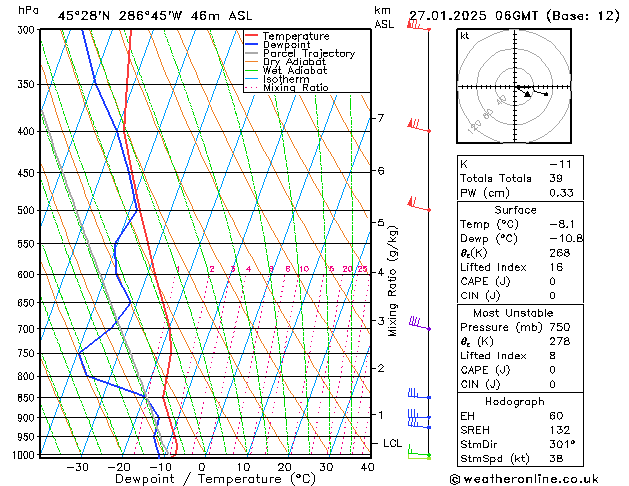Click the gray Parcel Trajectory line sample in legend

[252, 53]
